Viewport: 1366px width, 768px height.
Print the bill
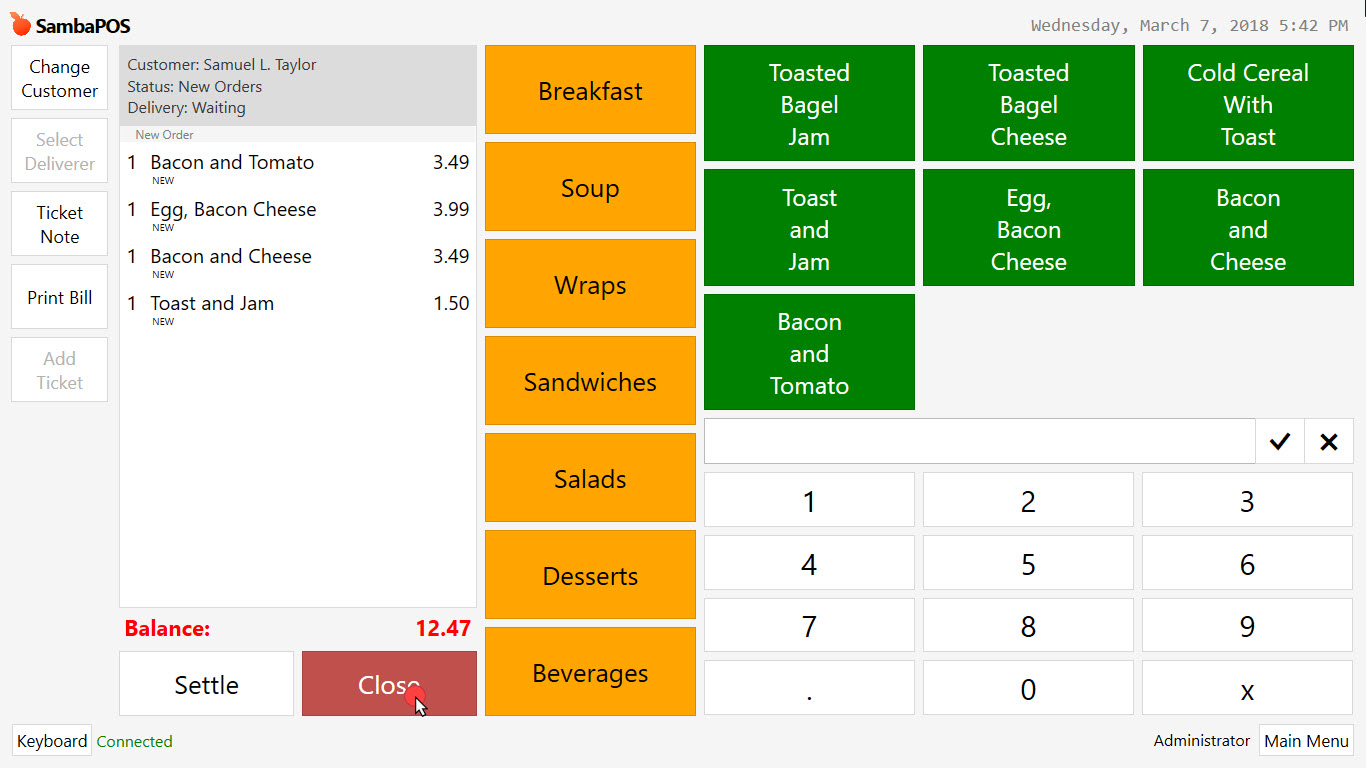pos(59,296)
